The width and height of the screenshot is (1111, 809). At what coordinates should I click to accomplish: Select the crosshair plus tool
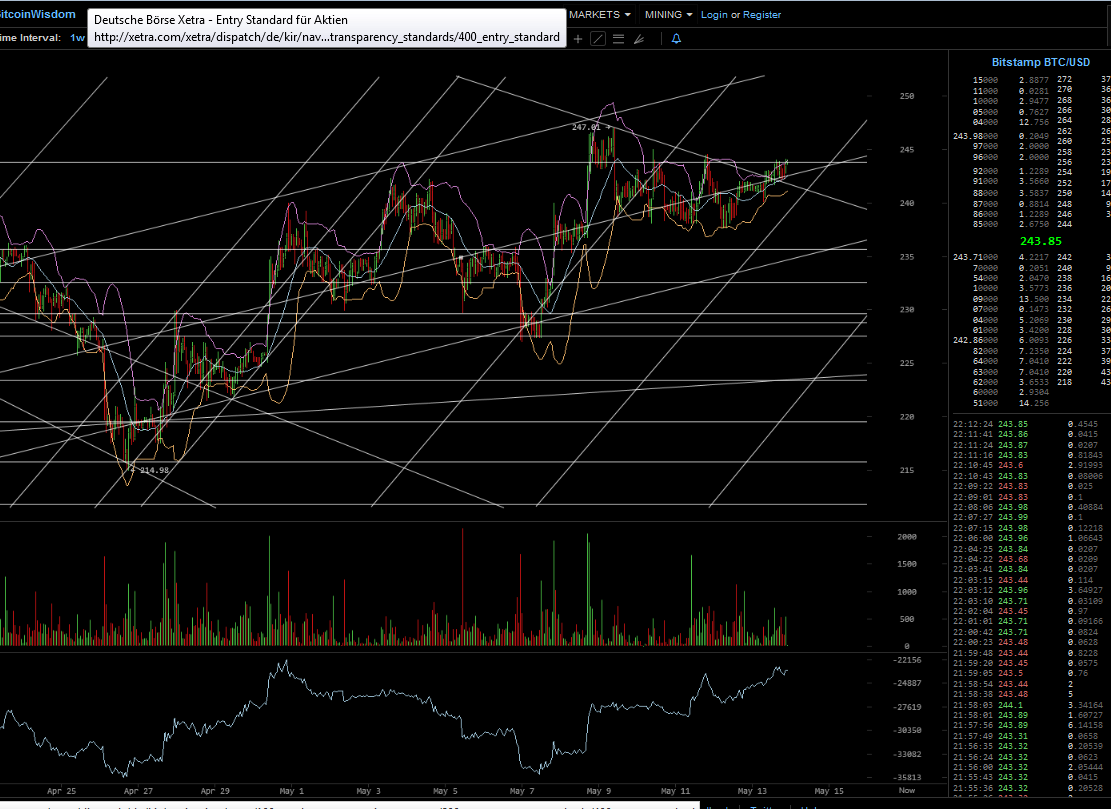pyautogui.click(x=578, y=39)
